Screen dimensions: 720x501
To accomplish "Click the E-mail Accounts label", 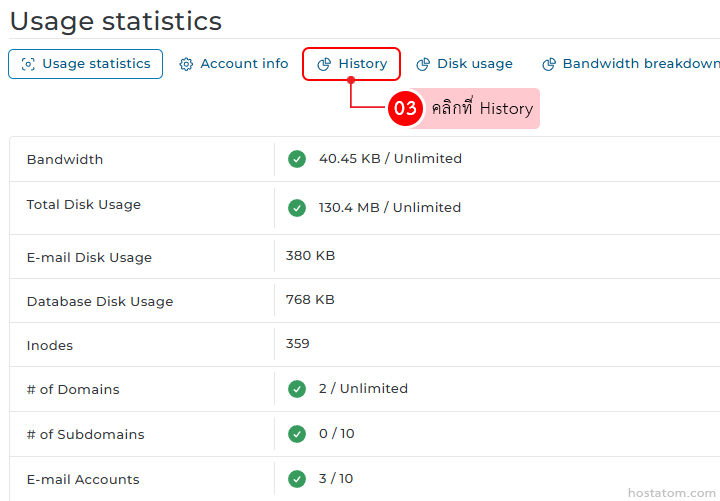I will coord(83,479).
